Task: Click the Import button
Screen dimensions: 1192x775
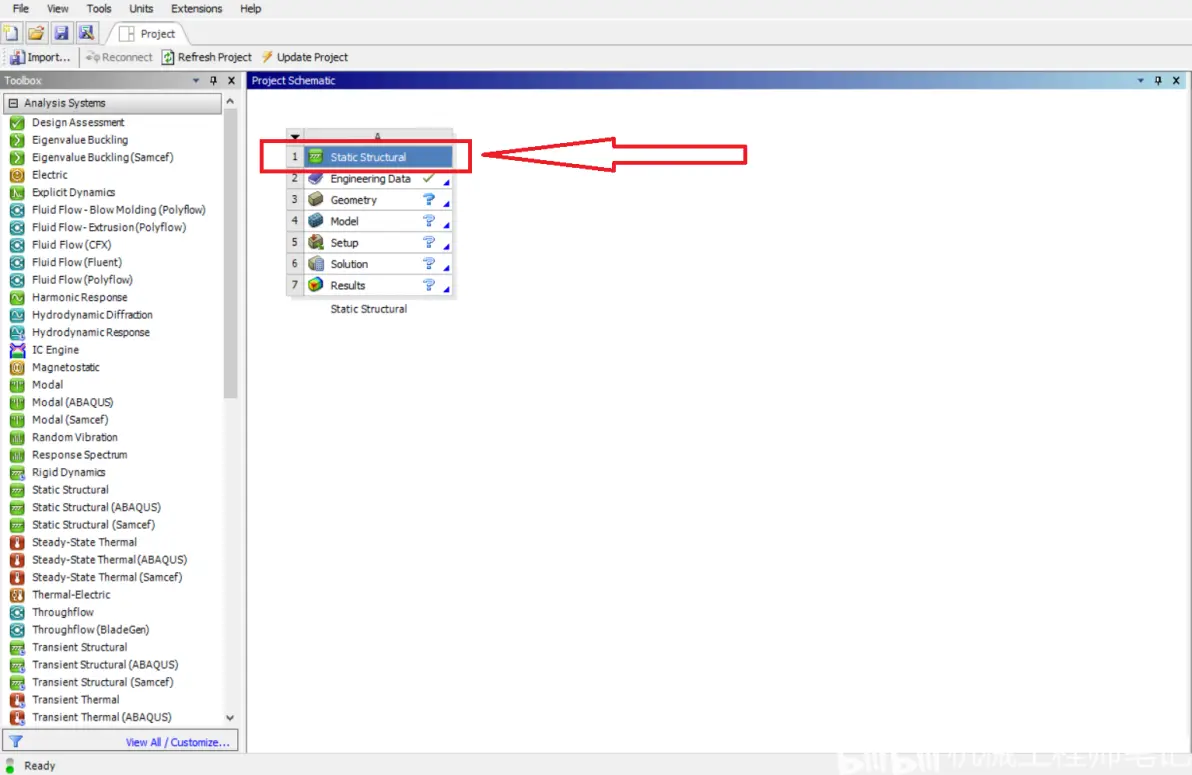Action: 40,57
